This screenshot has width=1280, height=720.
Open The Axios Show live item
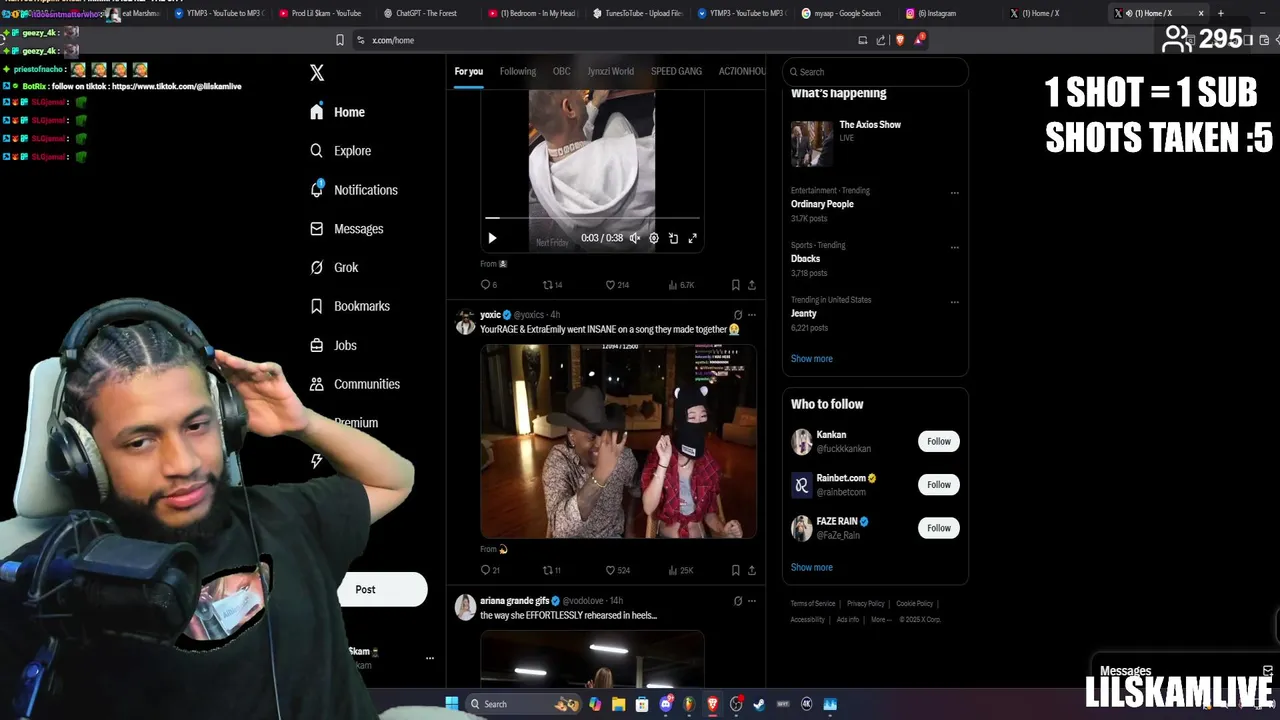[x=875, y=142]
